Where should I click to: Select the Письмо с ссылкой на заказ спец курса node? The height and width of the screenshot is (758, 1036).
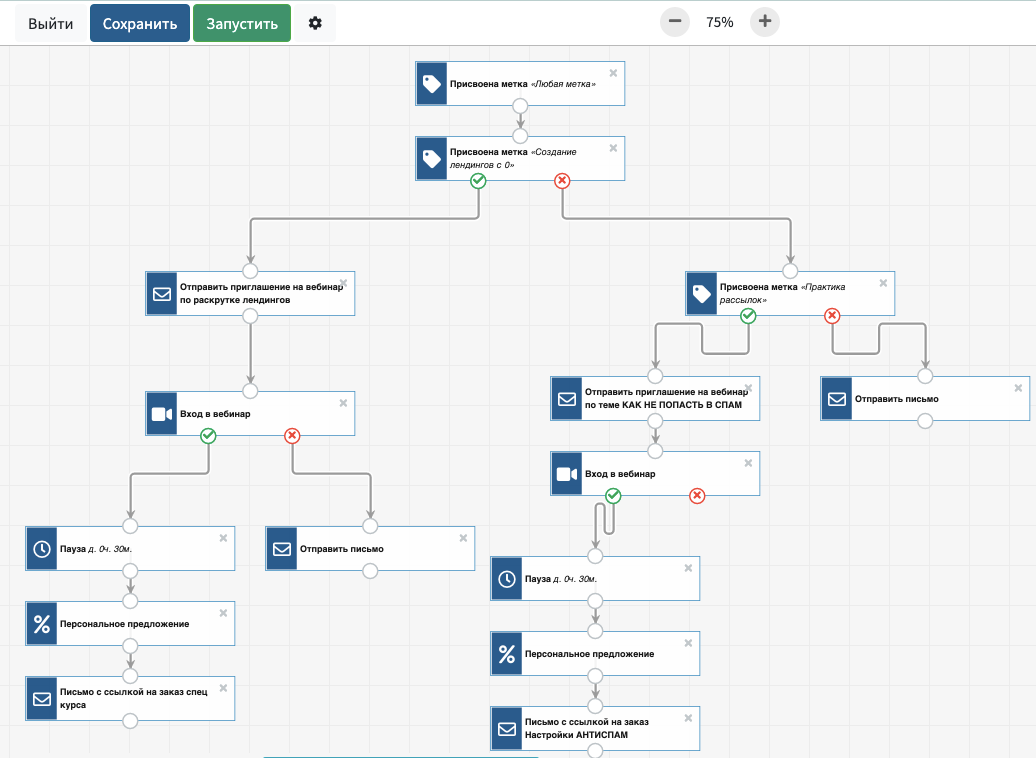point(140,698)
